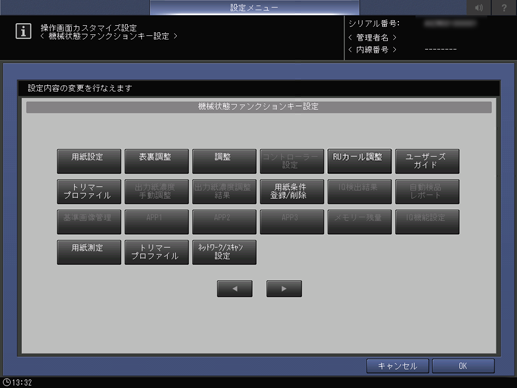Select the IQ機能設定 key
517x388 pixels.
(x=427, y=222)
